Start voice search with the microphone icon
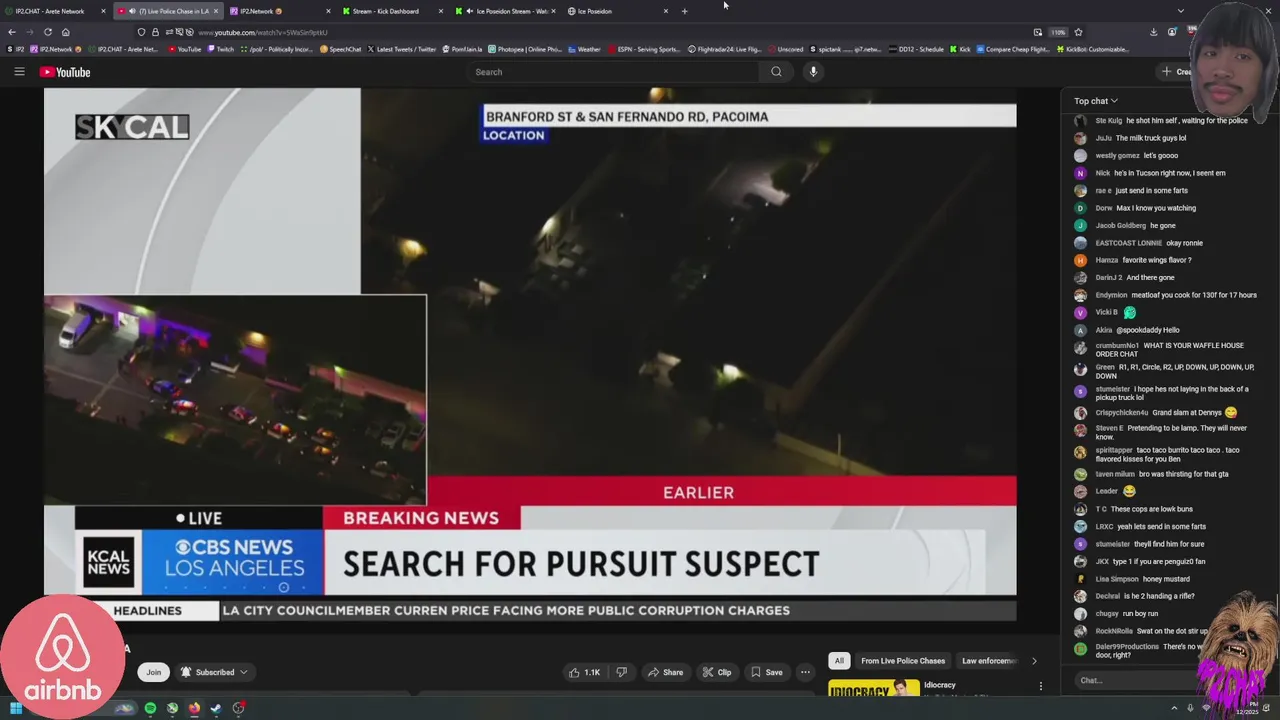Image resolution: width=1280 pixels, height=720 pixels. (x=813, y=72)
